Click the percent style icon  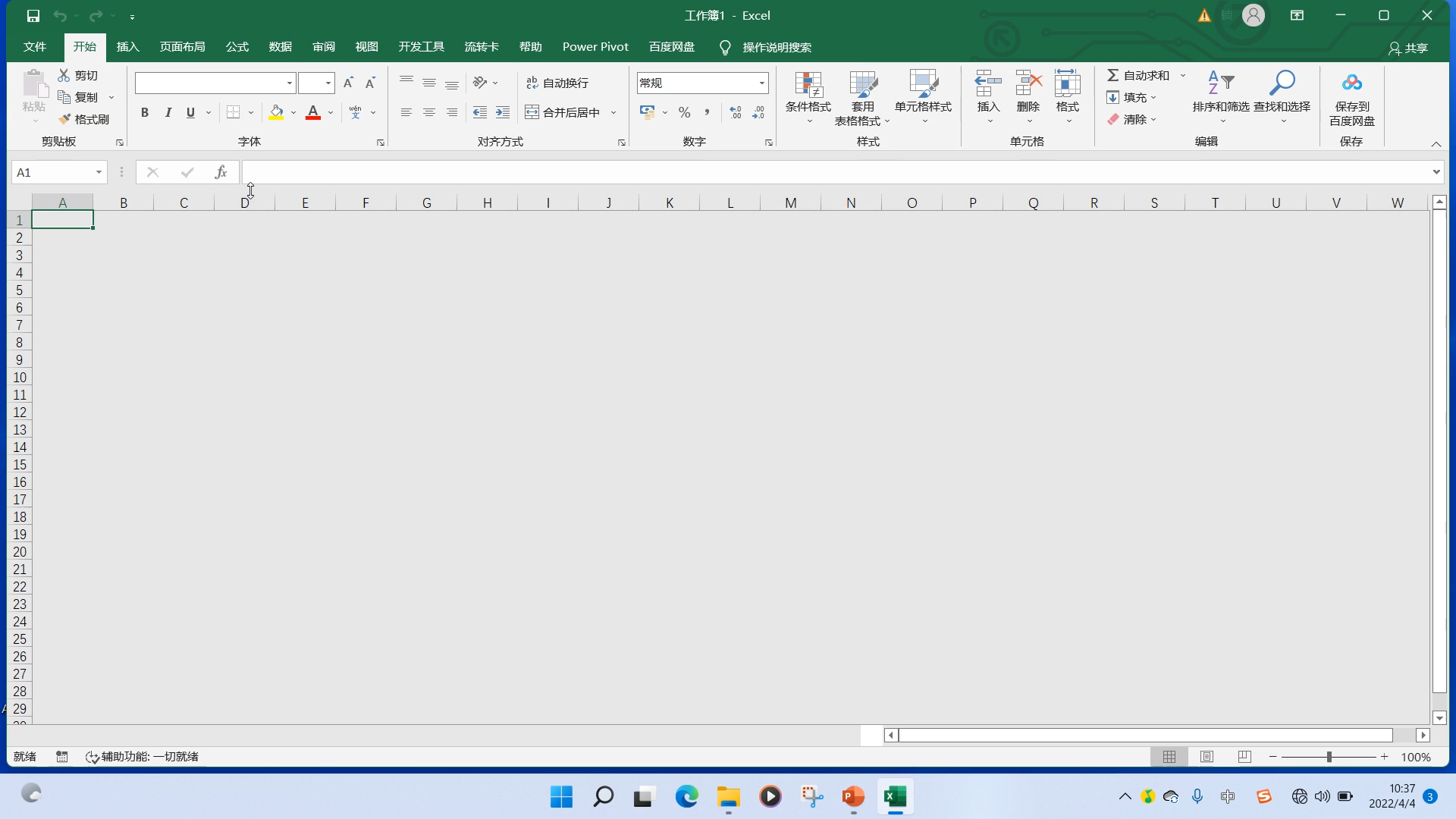click(684, 112)
